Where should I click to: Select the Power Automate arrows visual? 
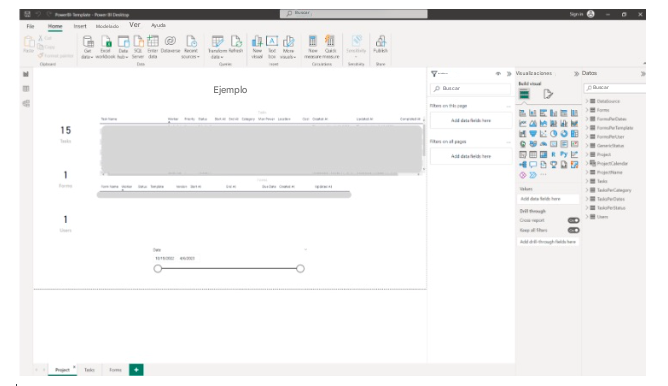pos(533,175)
